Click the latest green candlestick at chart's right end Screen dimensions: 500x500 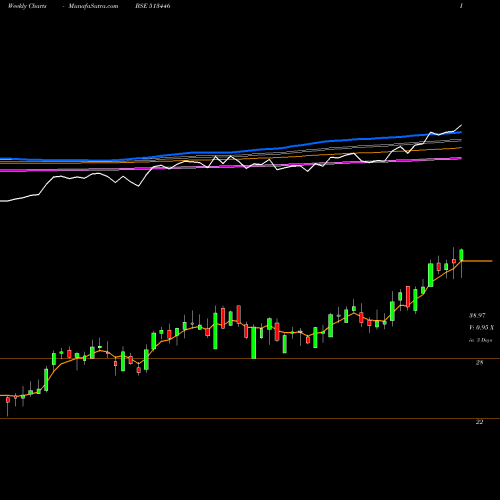pos(462,255)
